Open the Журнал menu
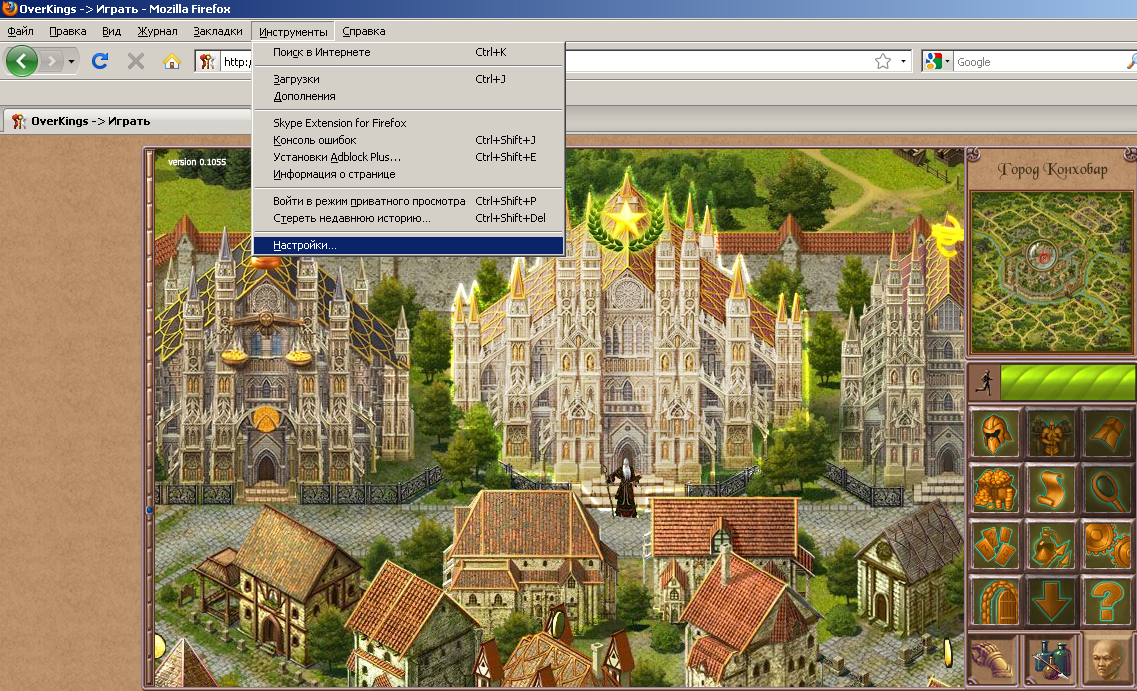Screen dimensions: 1137x691 157,31
